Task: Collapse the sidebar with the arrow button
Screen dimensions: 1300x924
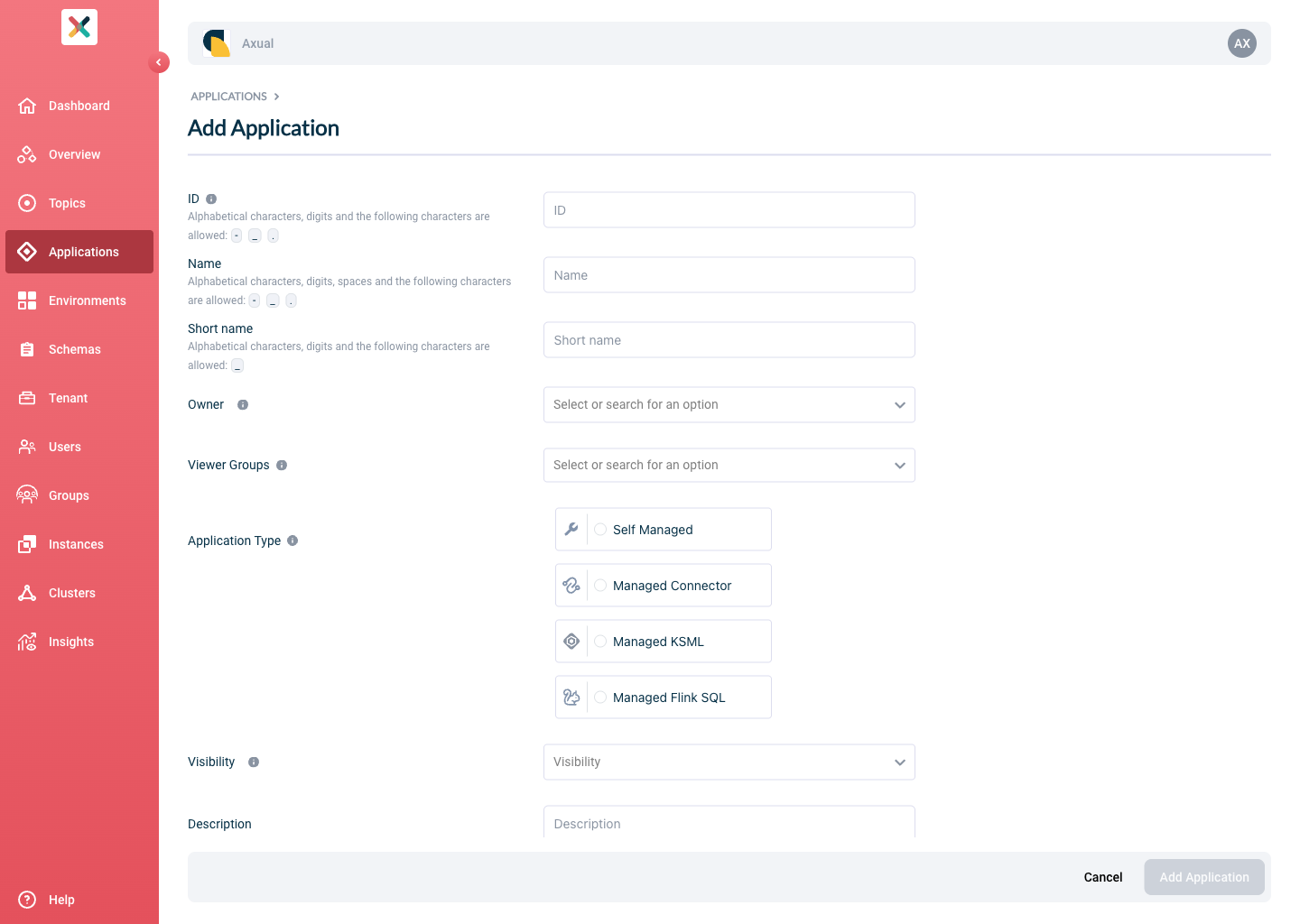Action: pyautogui.click(x=159, y=62)
